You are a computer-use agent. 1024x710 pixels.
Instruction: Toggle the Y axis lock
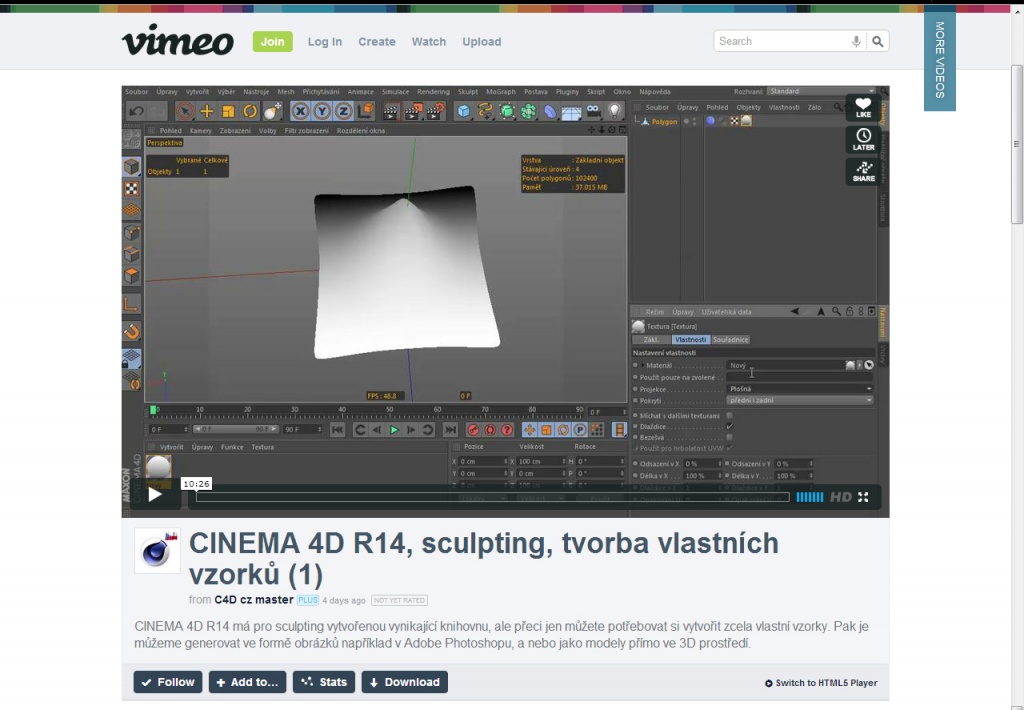(321, 112)
